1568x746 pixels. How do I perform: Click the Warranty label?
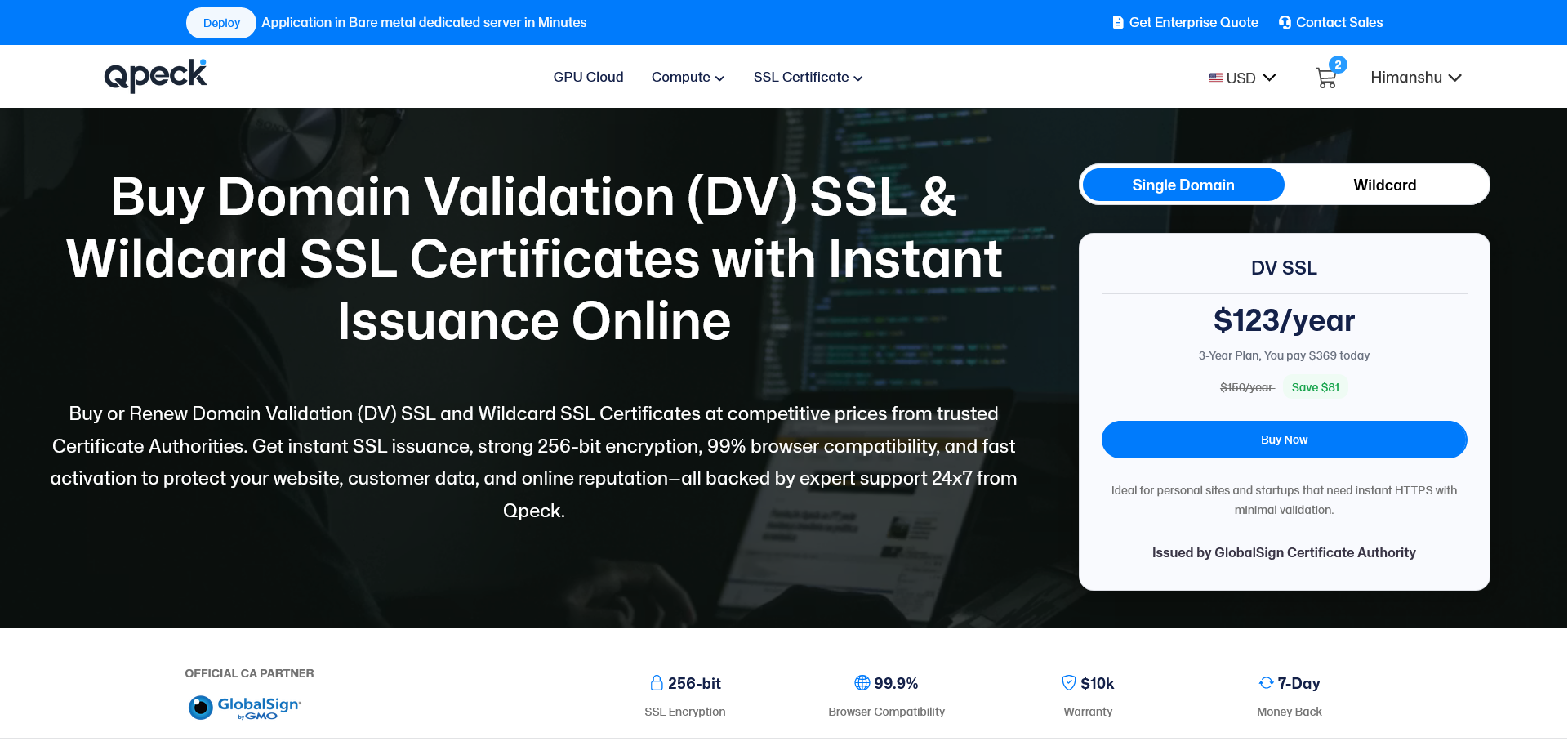pos(1088,712)
